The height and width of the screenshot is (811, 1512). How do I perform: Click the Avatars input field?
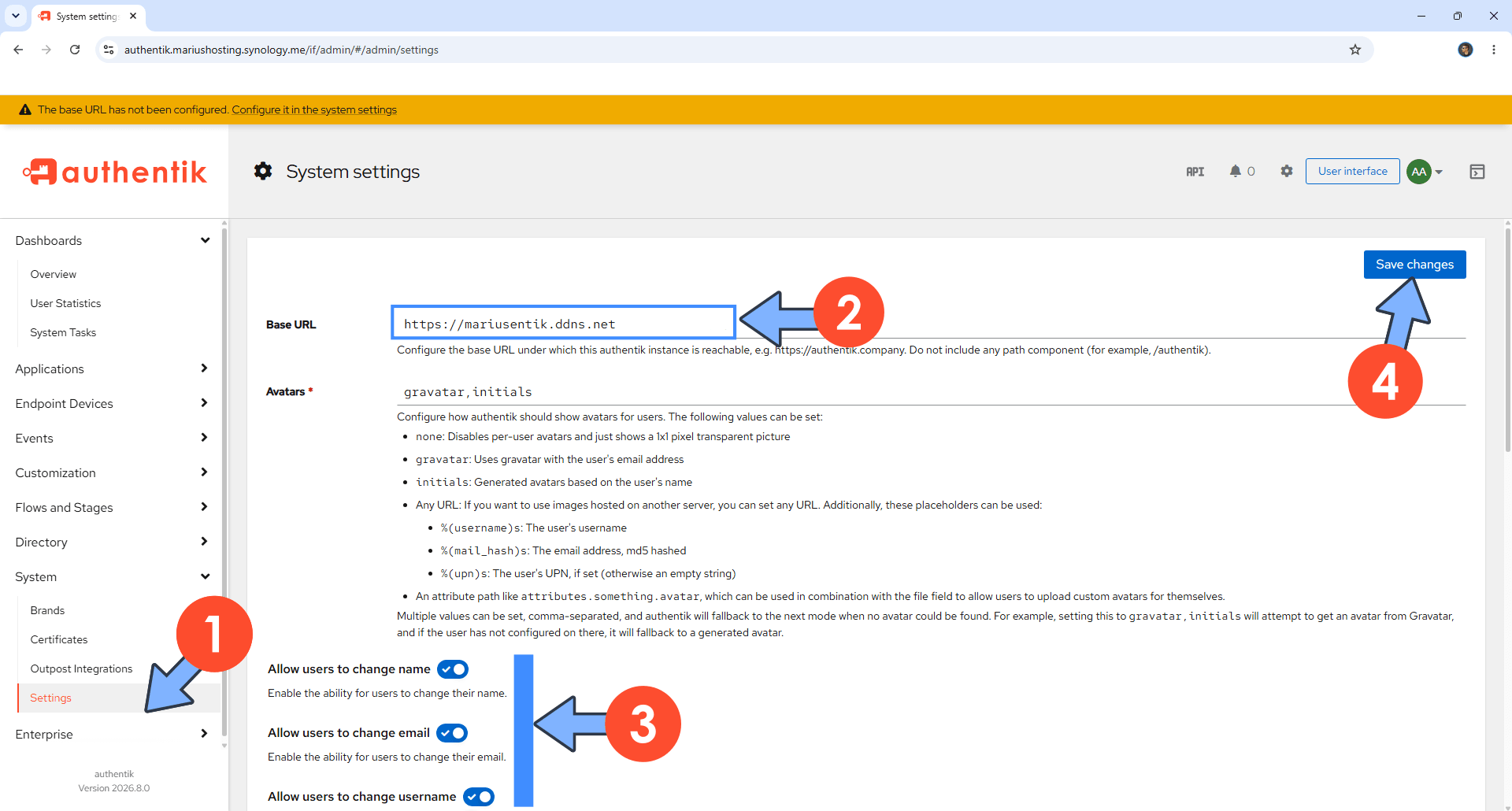click(931, 392)
